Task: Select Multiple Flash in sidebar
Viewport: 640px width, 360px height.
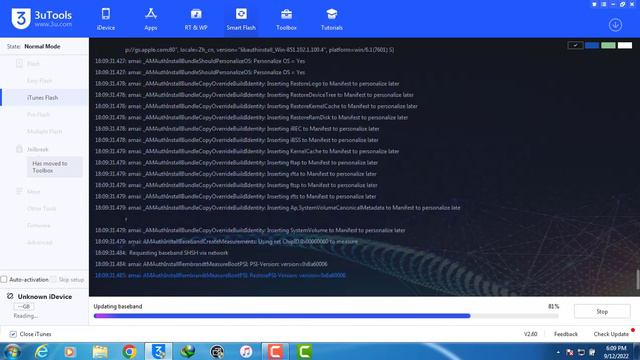Action: (x=44, y=131)
